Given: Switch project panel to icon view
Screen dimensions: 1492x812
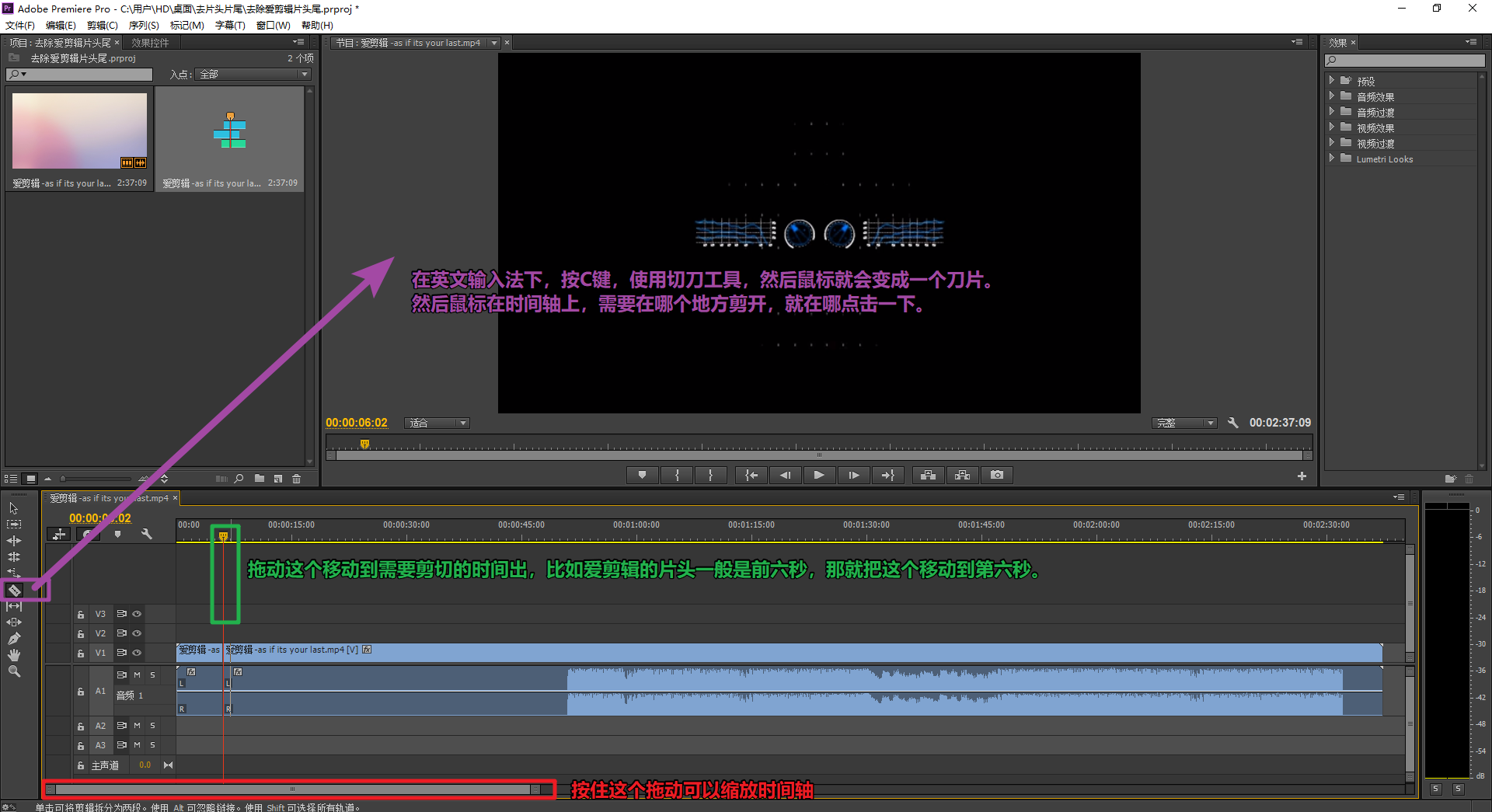Looking at the screenshot, I should [30, 479].
